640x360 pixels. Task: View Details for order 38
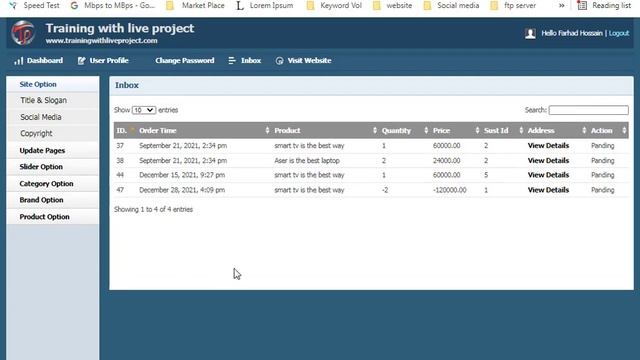pyautogui.click(x=548, y=160)
